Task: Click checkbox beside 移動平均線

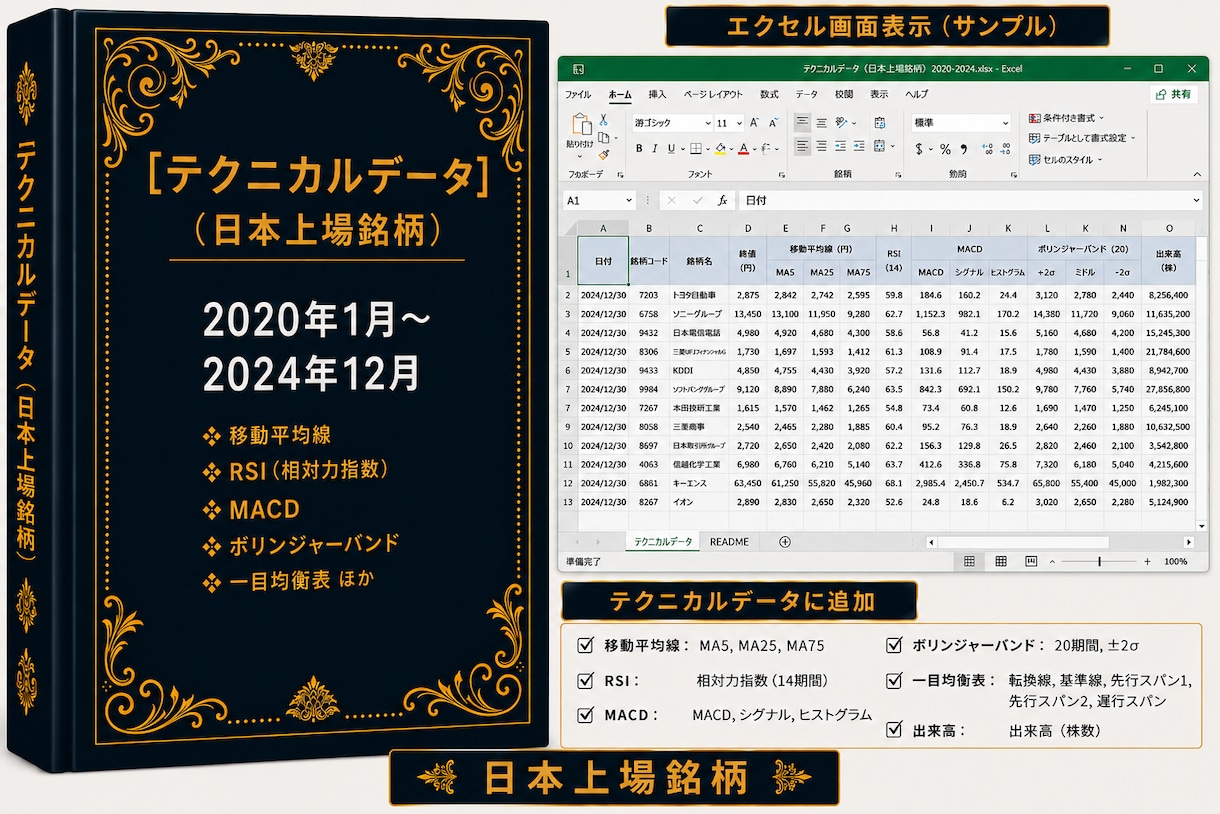Action: click(585, 645)
